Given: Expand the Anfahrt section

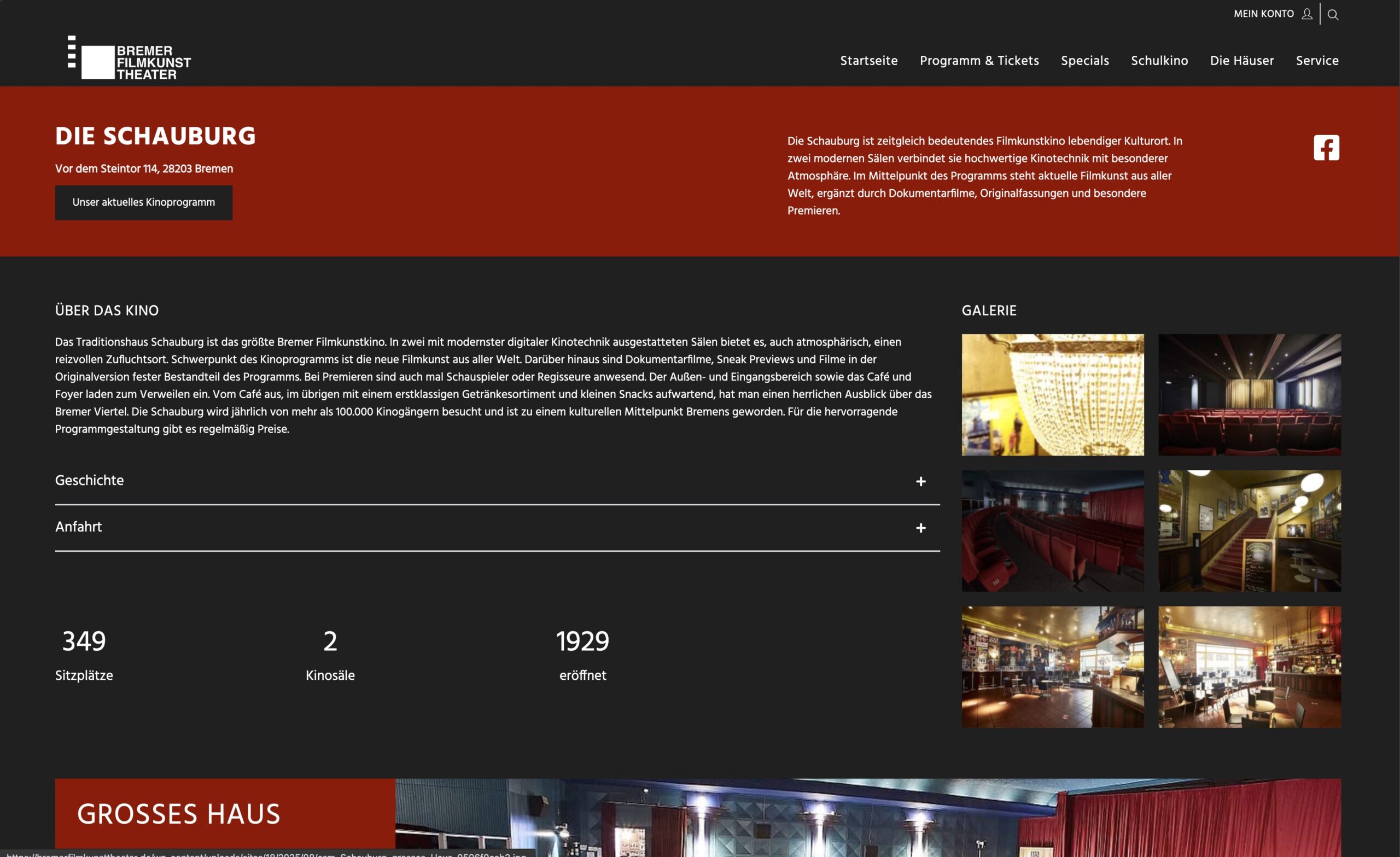Looking at the screenshot, I should (497, 527).
